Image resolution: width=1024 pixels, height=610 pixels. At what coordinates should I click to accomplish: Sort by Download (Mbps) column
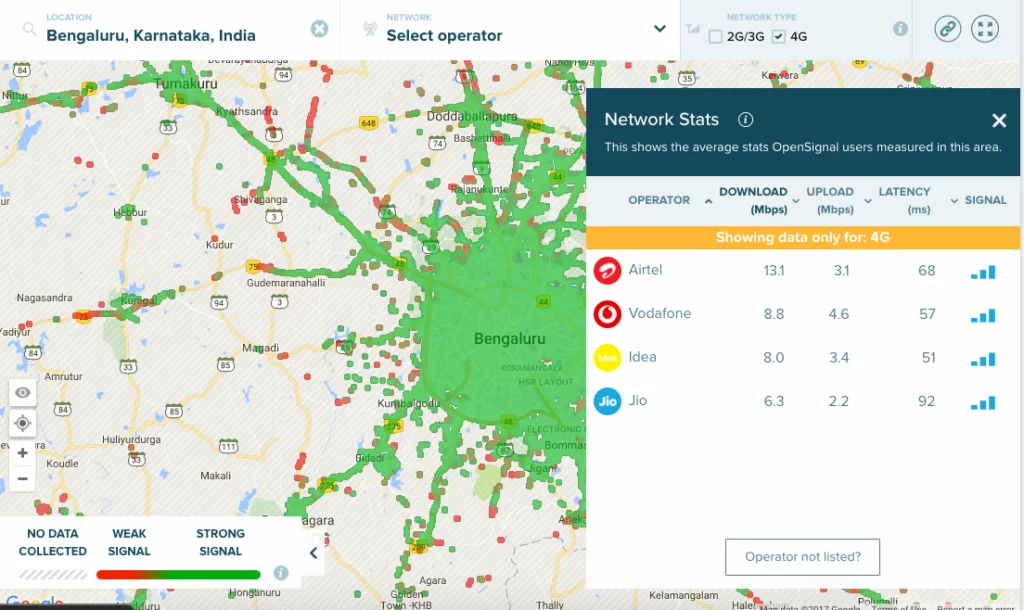[x=753, y=201]
